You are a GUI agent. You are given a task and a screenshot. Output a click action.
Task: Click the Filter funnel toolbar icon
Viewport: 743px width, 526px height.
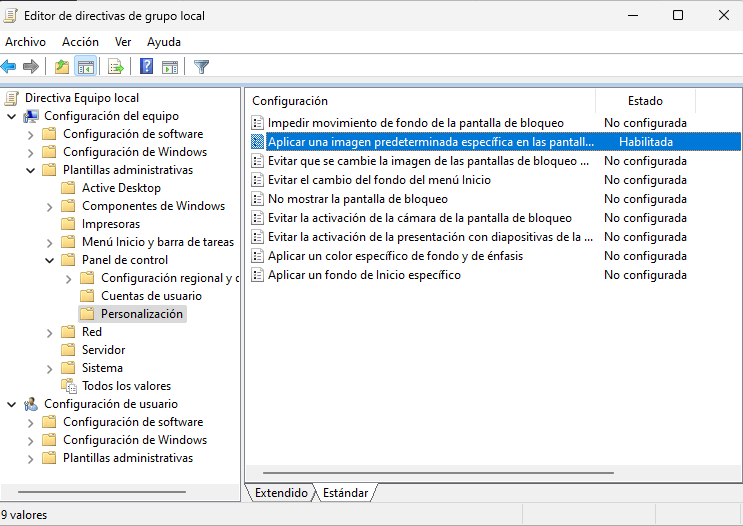coord(201,67)
